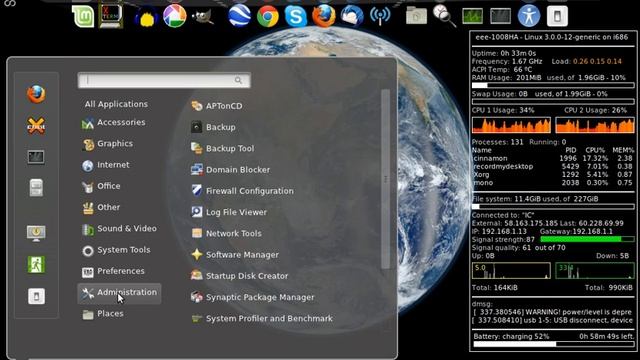Open the orange X favorites icon

(x=36, y=126)
